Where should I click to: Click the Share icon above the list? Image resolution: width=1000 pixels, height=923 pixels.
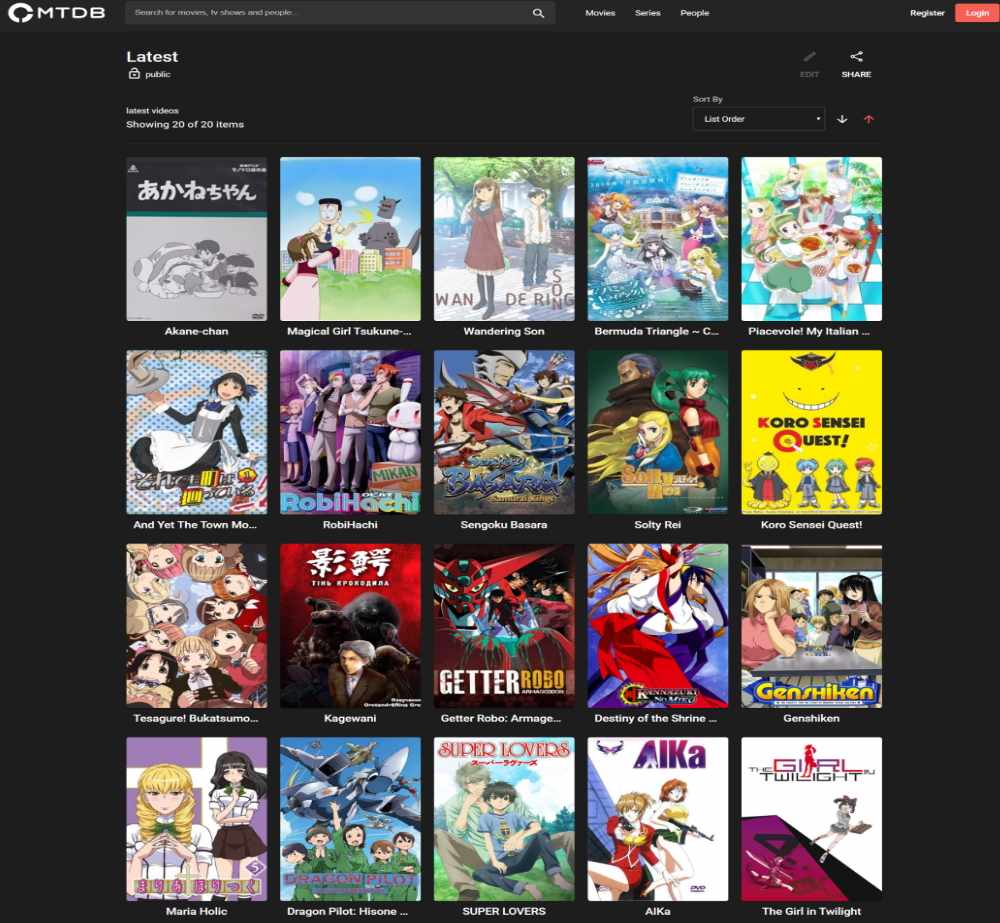click(x=856, y=57)
